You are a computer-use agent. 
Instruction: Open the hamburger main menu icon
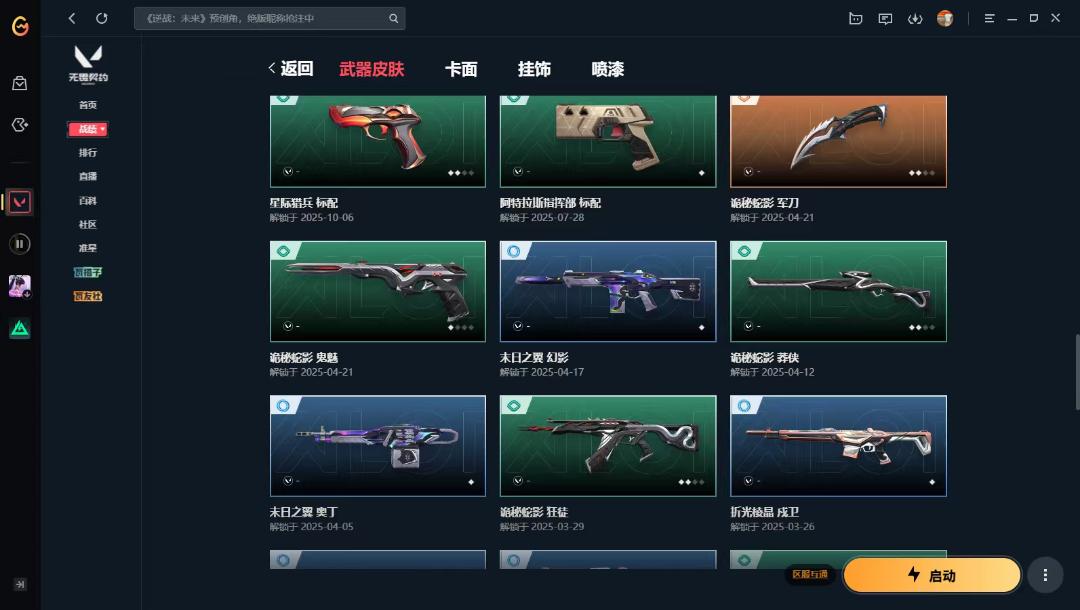[x=989, y=19]
